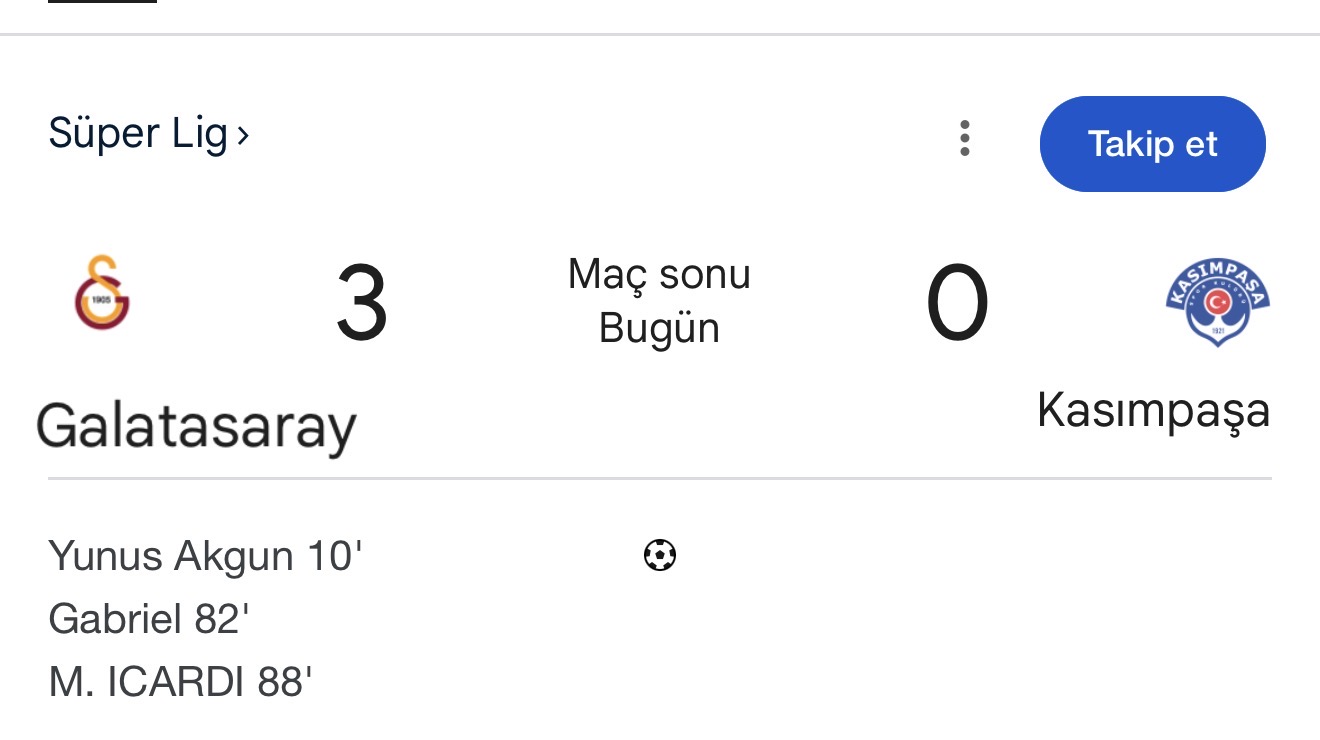1320x740 pixels.
Task: Open the three-dot more options menu
Action: [x=964, y=138]
